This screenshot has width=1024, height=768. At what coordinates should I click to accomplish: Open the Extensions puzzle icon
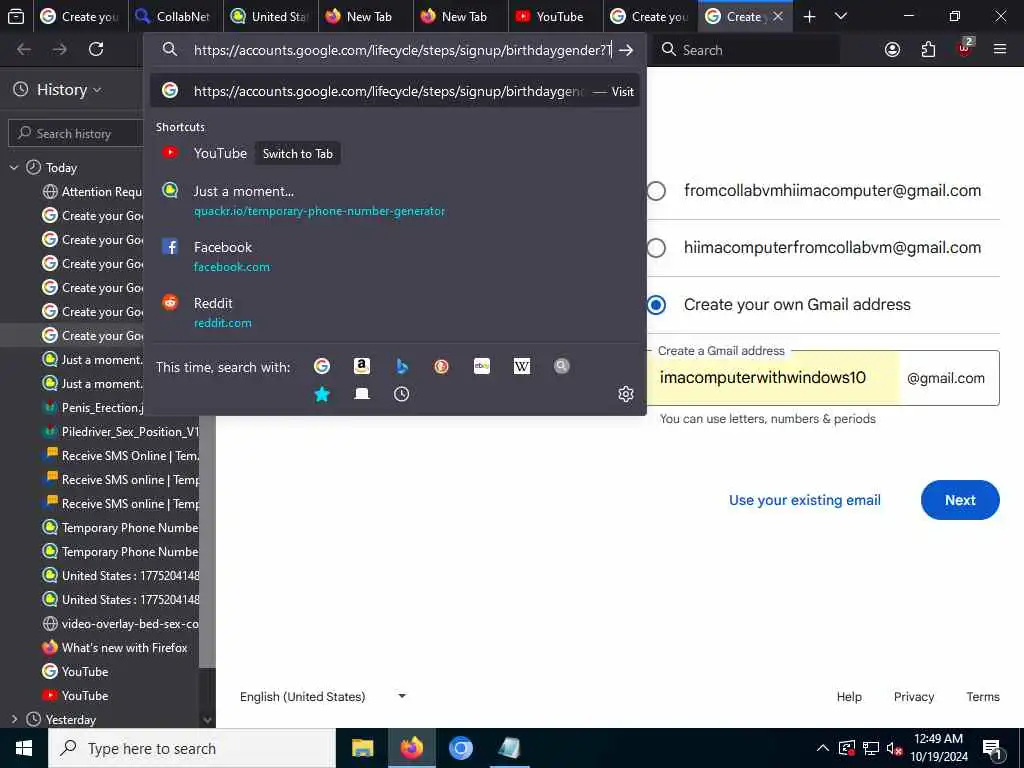coord(928,50)
